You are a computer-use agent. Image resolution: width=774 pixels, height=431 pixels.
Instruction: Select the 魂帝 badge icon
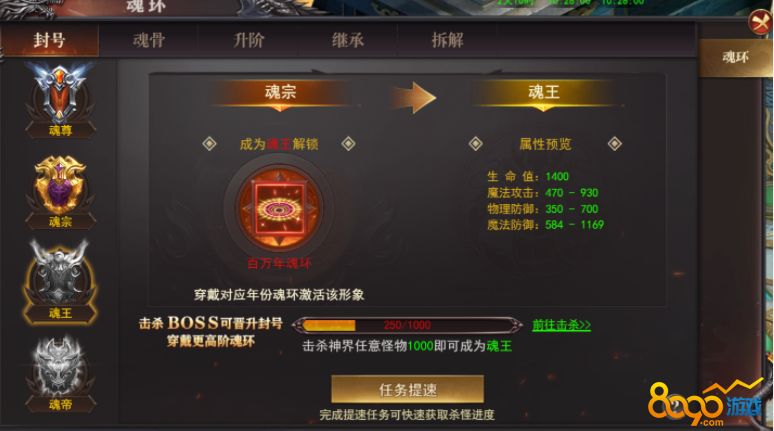click(x=60, y=374)
